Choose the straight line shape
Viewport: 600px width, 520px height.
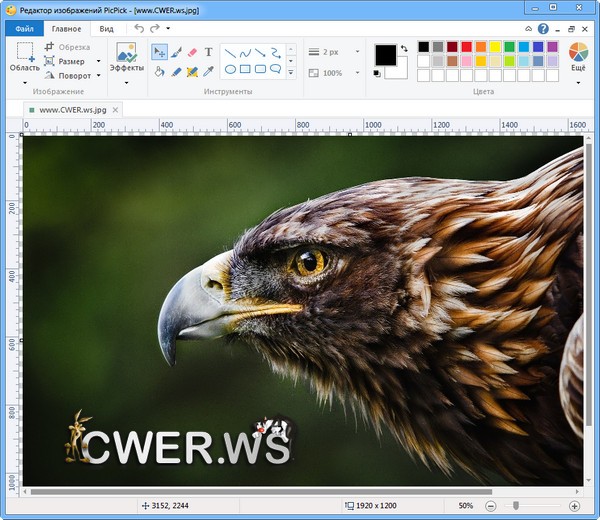[229, 52]
